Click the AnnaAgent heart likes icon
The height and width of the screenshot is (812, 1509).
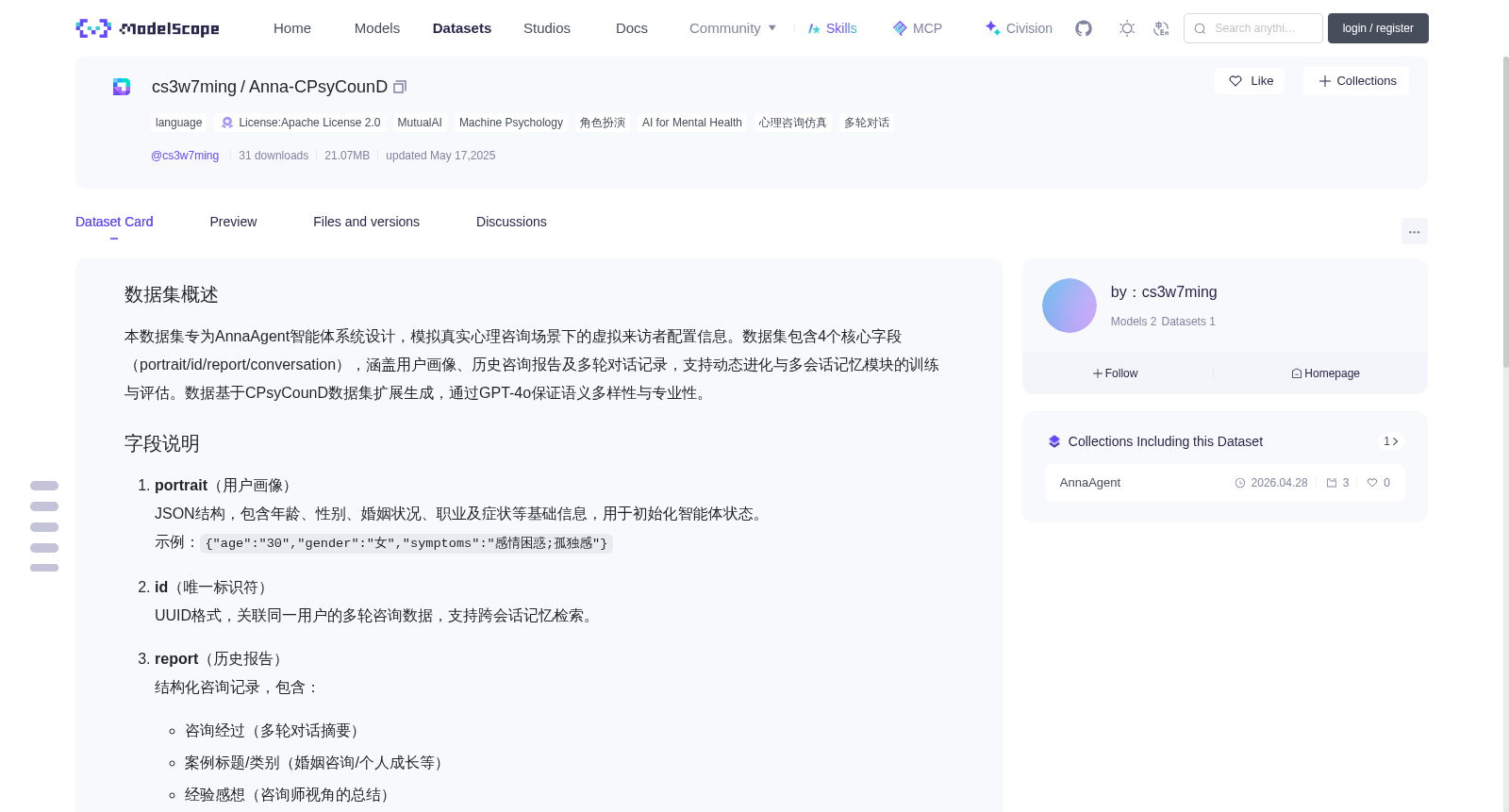point(1372,483)
